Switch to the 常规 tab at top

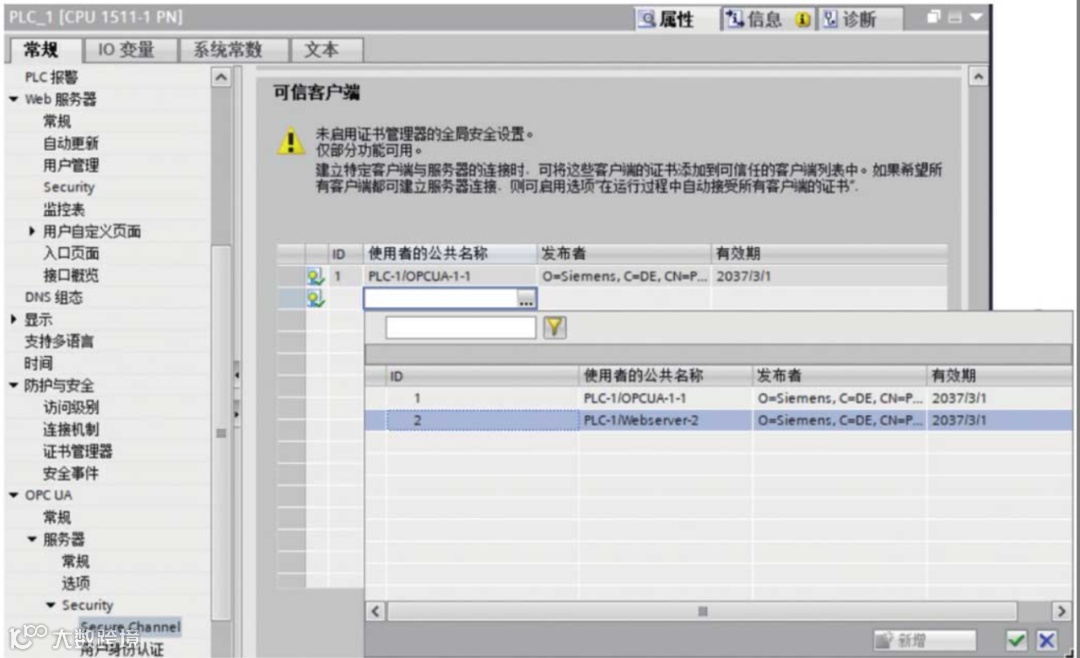click(x=43, y=50)
